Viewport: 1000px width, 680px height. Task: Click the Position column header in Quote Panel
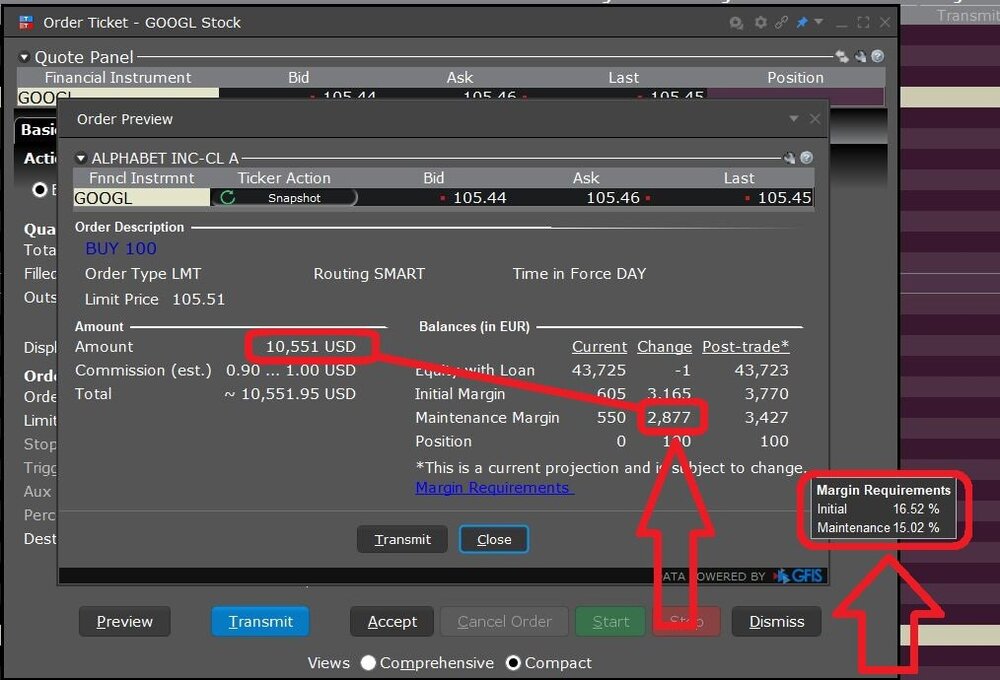point(795,78)
